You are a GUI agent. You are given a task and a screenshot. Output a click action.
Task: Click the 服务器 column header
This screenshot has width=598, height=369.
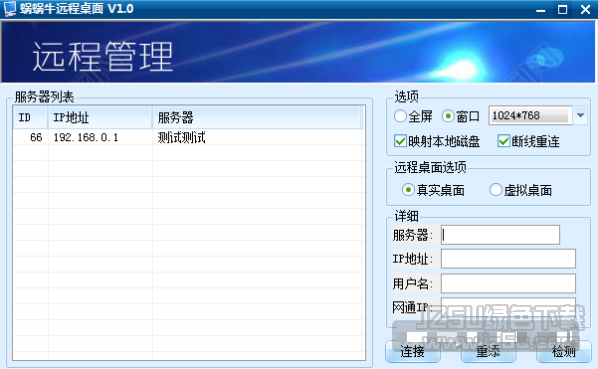click(257, 117)
